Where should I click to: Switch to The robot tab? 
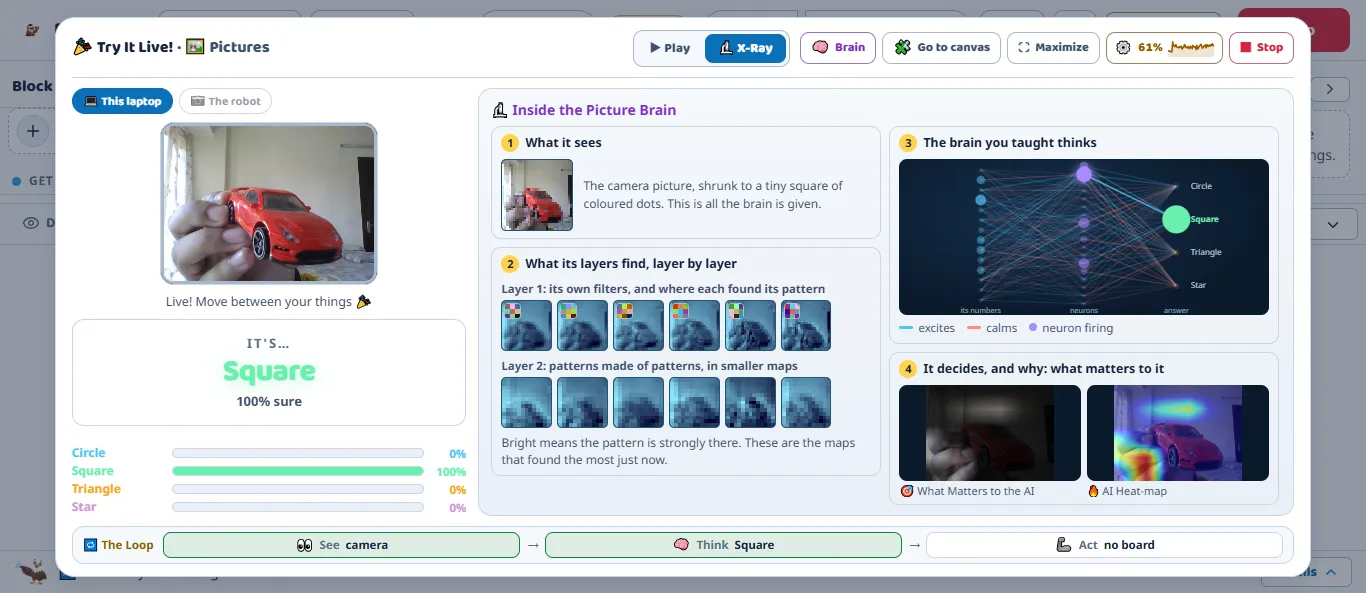(225, 101)
